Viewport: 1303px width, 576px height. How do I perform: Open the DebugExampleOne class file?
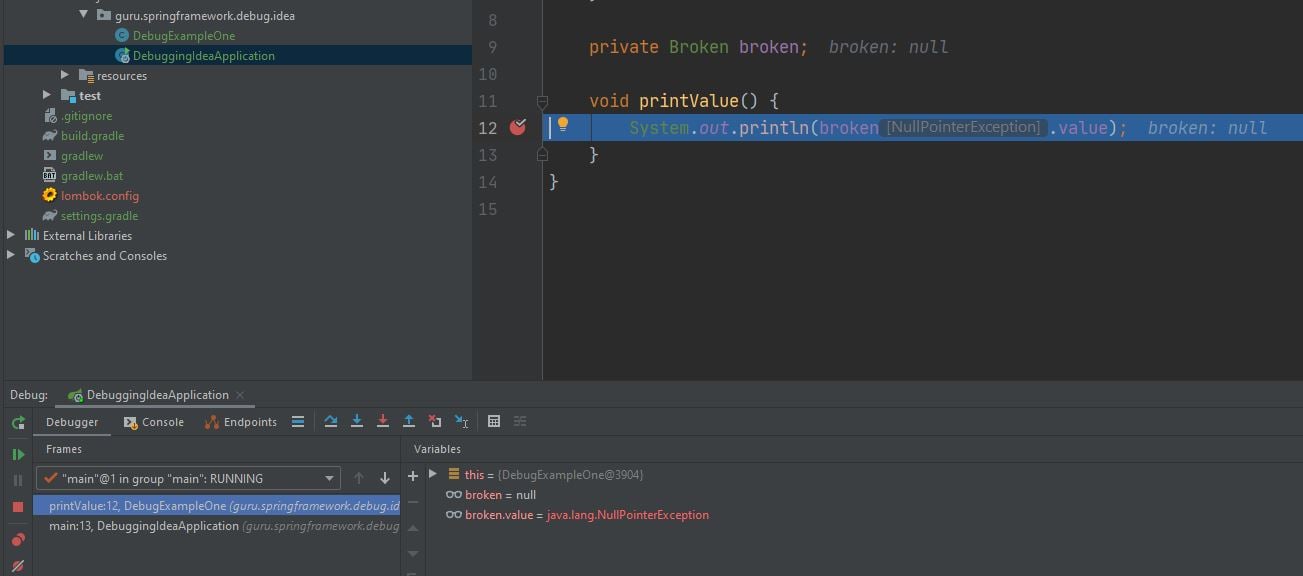tap(184, 36)
